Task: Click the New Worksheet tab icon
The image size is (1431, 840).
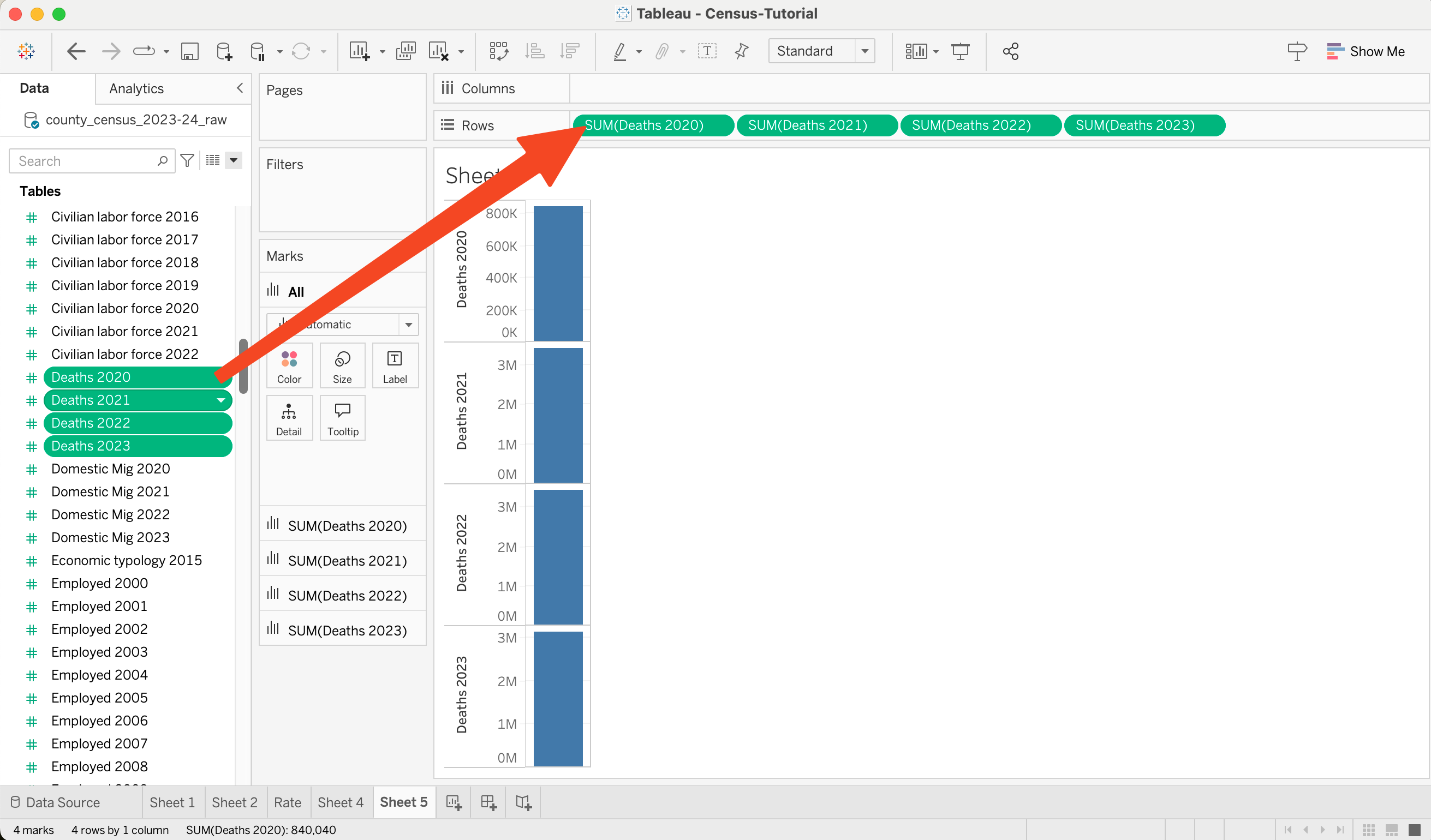Action: [x=454, y=802]
